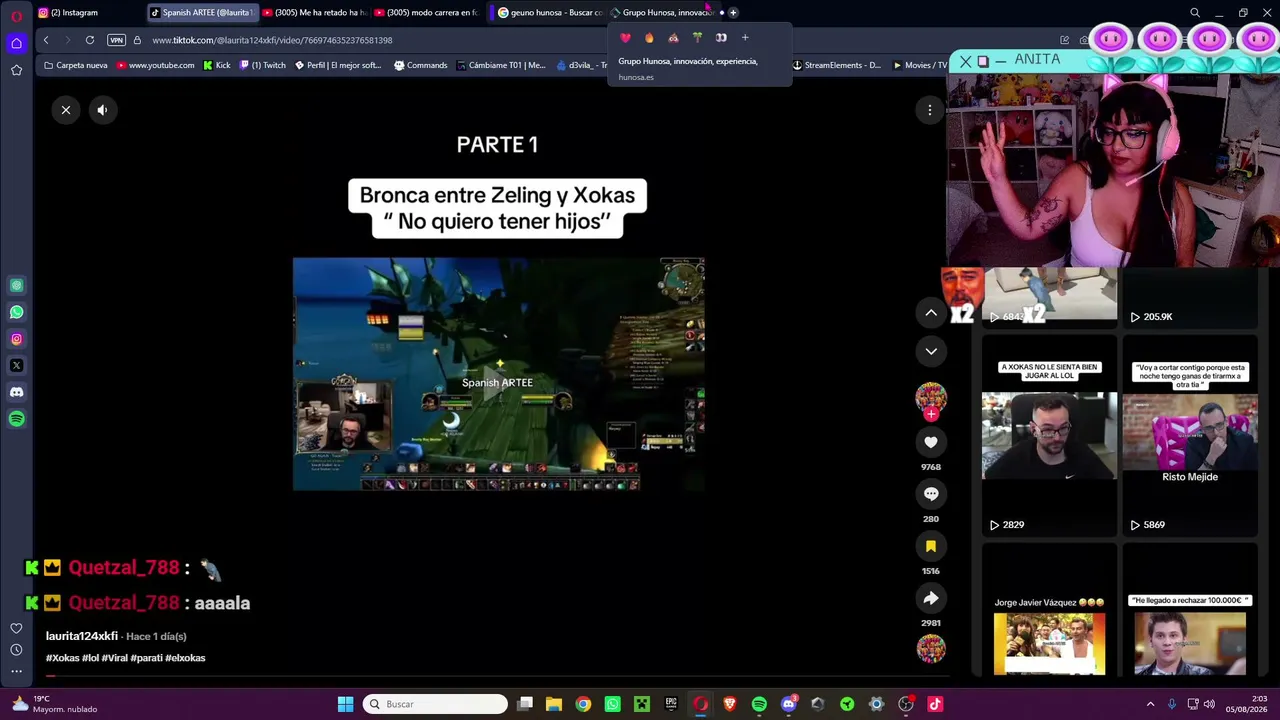The image size is (1280, 720).
Task: Open the video's three-dot options menu
Action: (930, 110)
